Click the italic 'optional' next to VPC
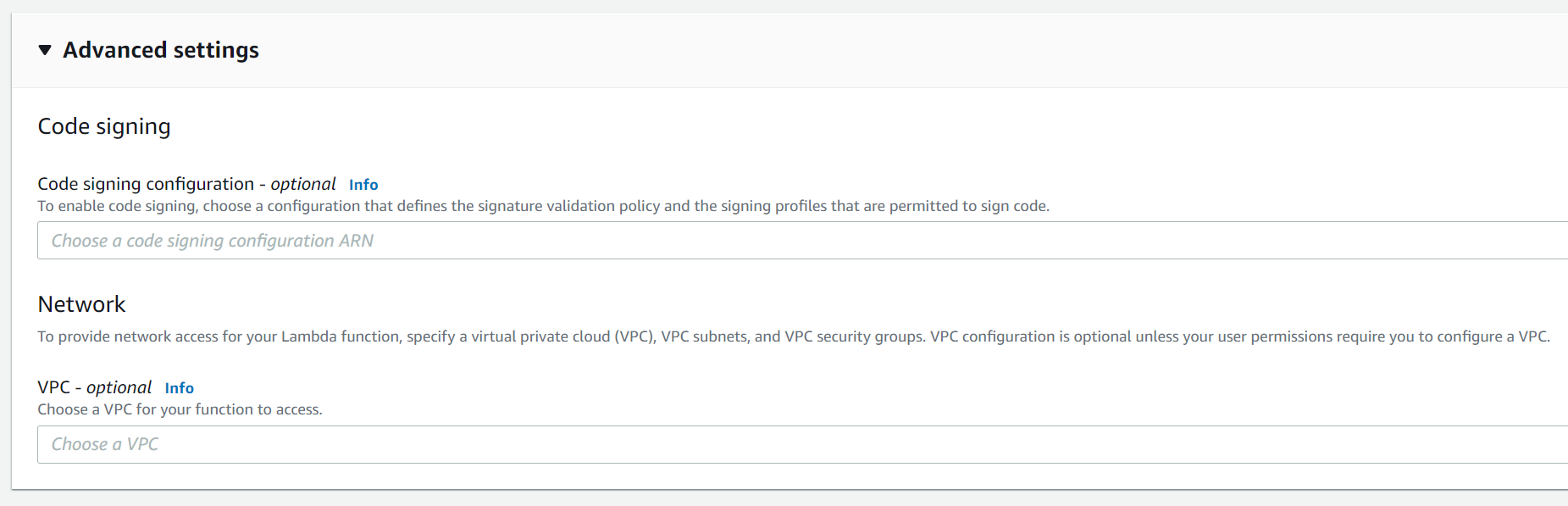This screenshot has height=506, width=1568. tap(119, 387)
